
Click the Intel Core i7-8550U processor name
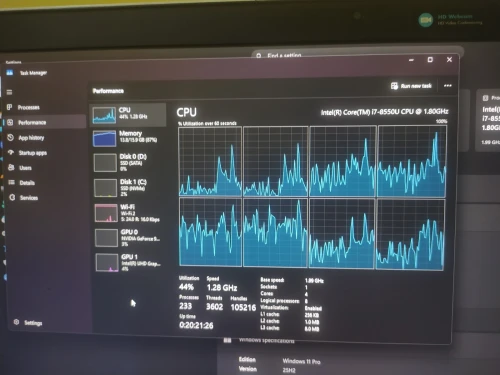[x=384, y=112]
